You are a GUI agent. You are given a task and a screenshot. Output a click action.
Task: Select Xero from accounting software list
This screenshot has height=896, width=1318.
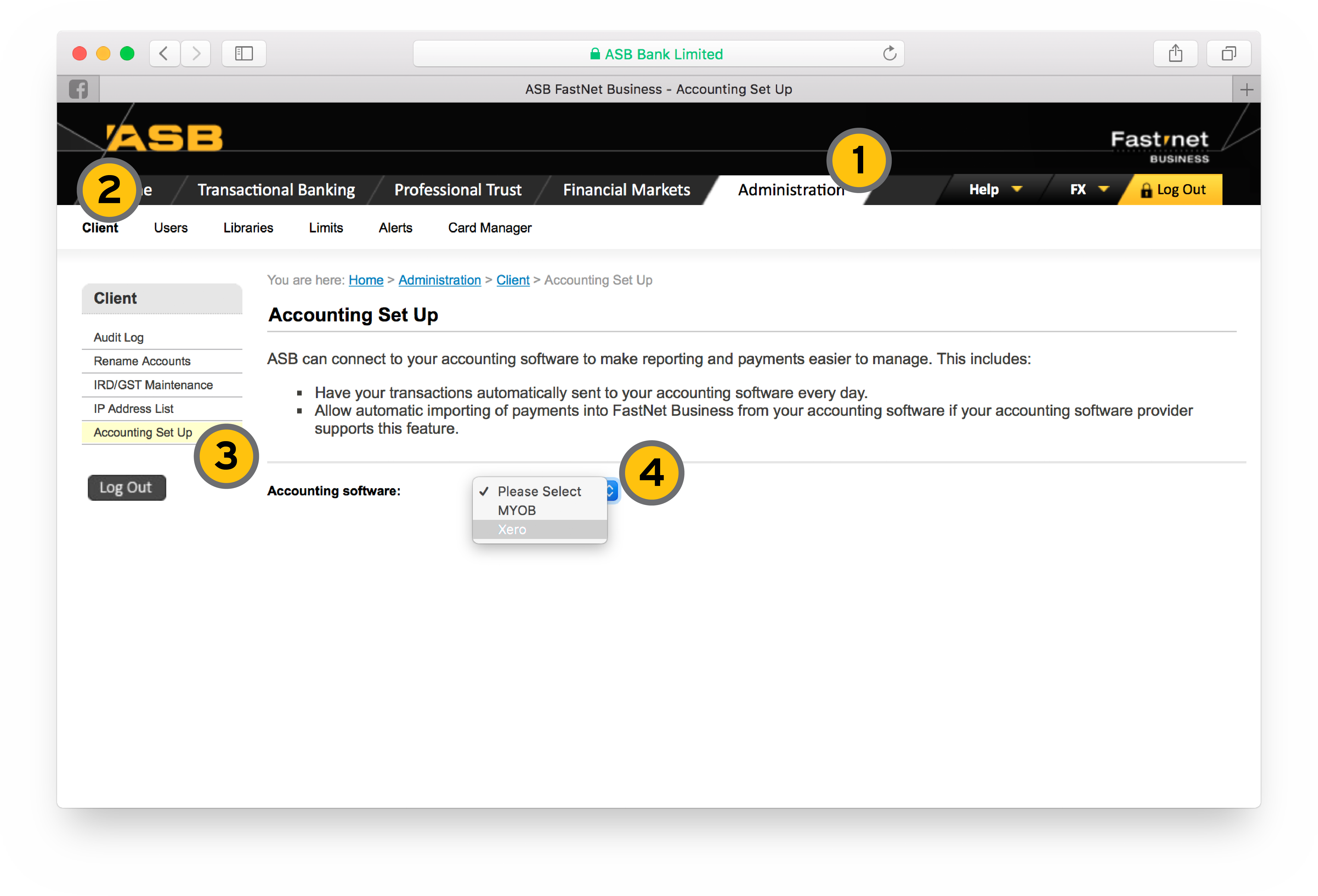(512, 529)
